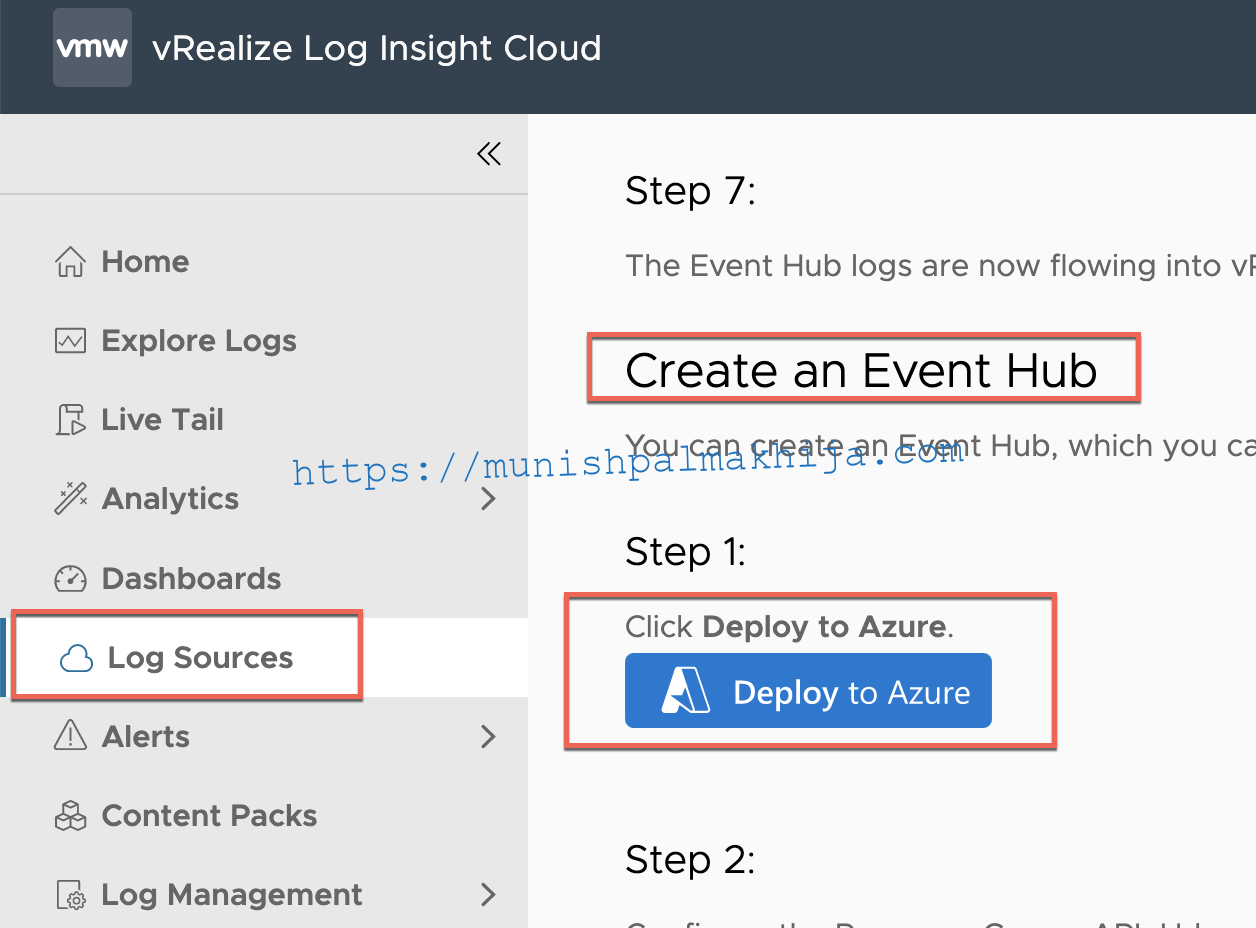The height and width of the screenshot is (928, 1256).
Task: Click the Explore Logs chart icon
Action: tap(70, 341)
